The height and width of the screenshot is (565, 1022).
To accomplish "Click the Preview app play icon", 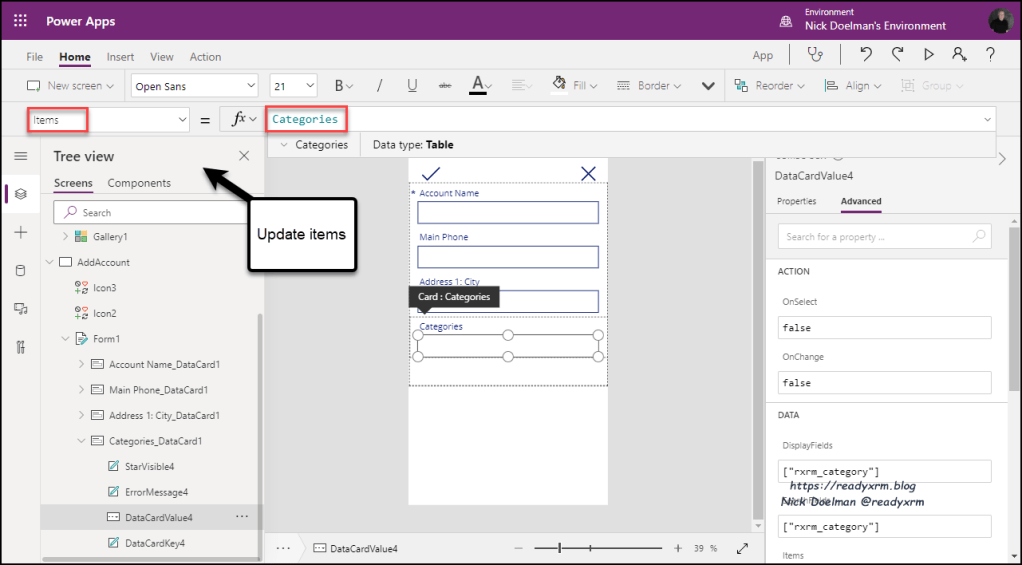I will (928, 55).
